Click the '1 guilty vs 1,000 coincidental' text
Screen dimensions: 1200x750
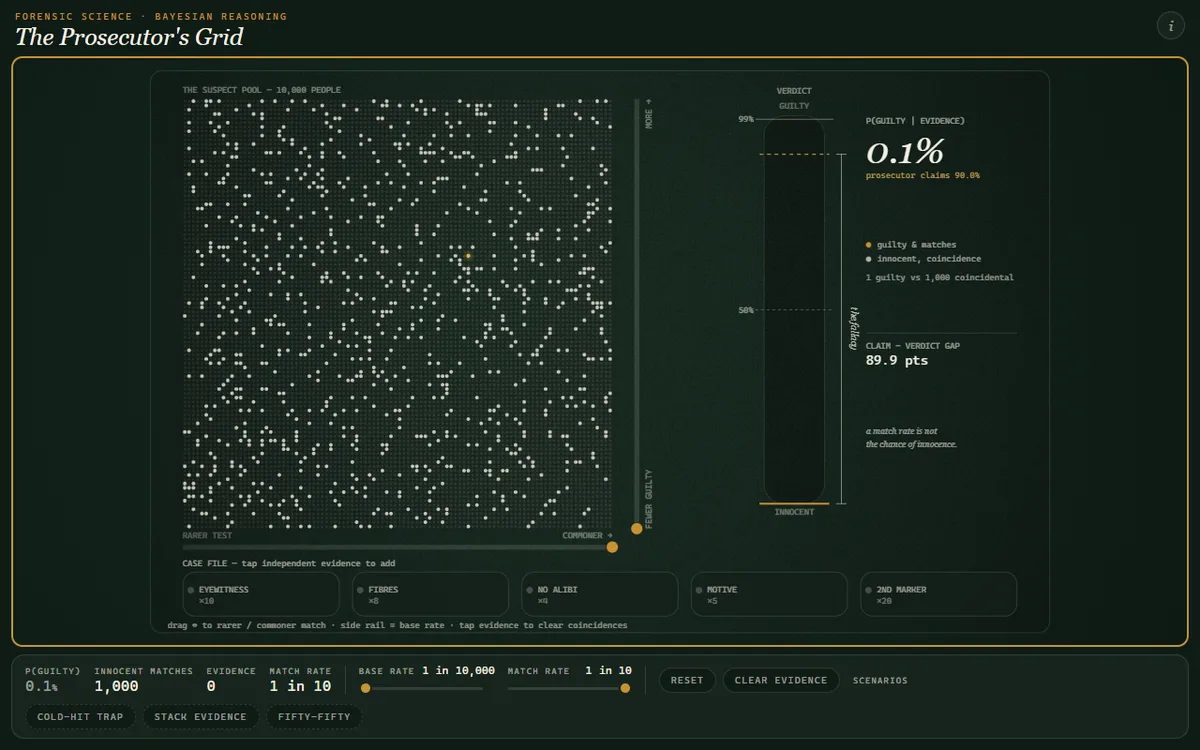click(940, 277)
